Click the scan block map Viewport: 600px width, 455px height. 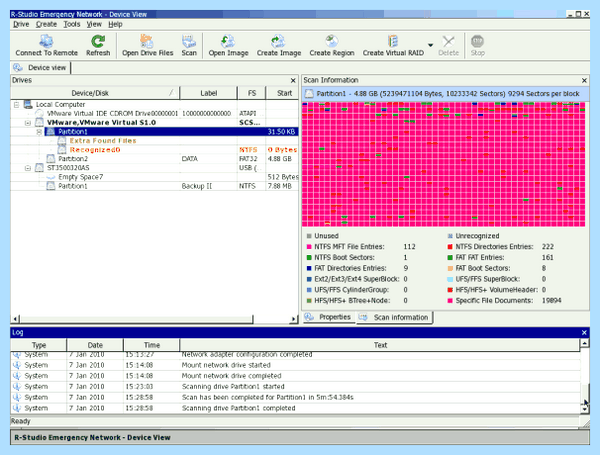pos(443,165)
